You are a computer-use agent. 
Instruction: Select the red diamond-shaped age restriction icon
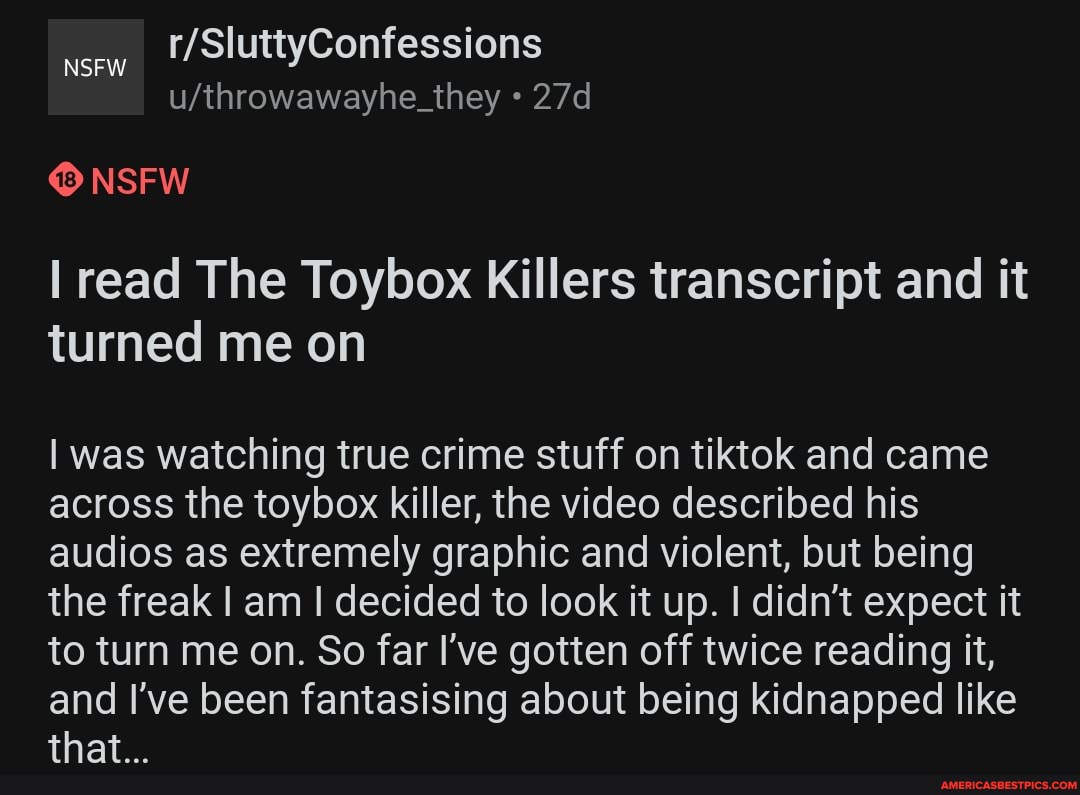click(66, 181)
